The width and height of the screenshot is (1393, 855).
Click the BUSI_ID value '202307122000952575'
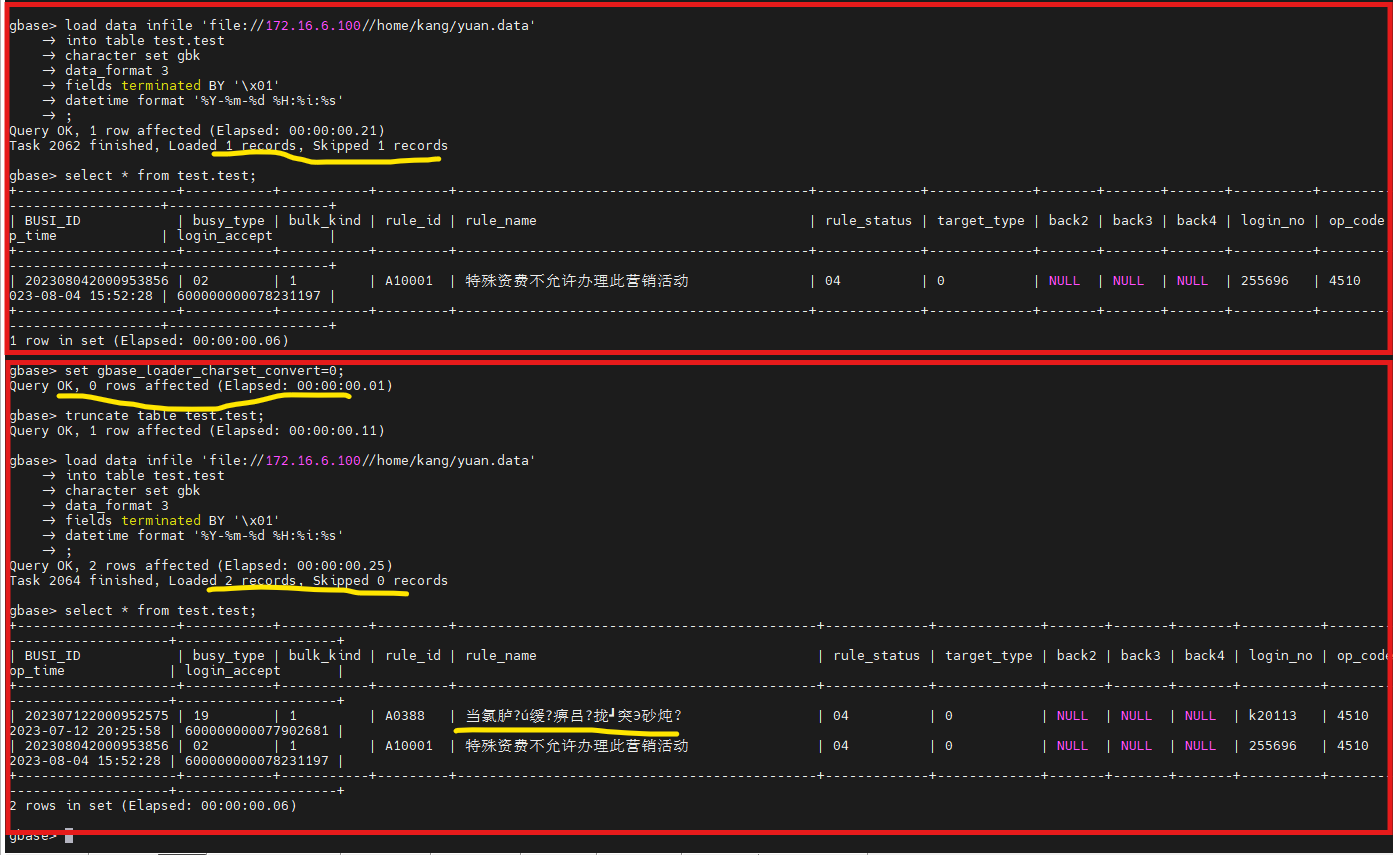pos(97,716)
